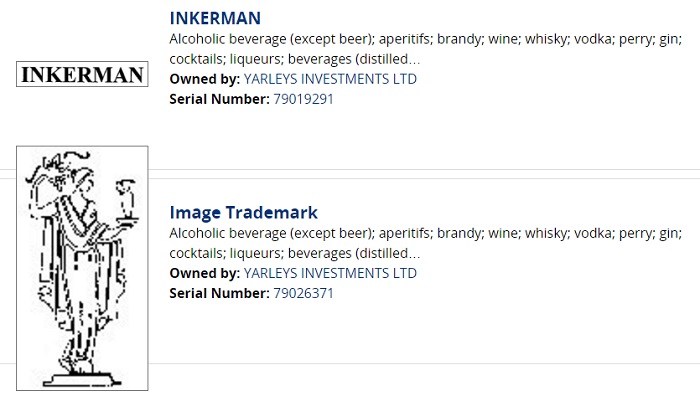Click the truncated 'beverages (distilled…' text under INKERMAN
Viewport: 700px width, 396px height.
coord(354,59)
